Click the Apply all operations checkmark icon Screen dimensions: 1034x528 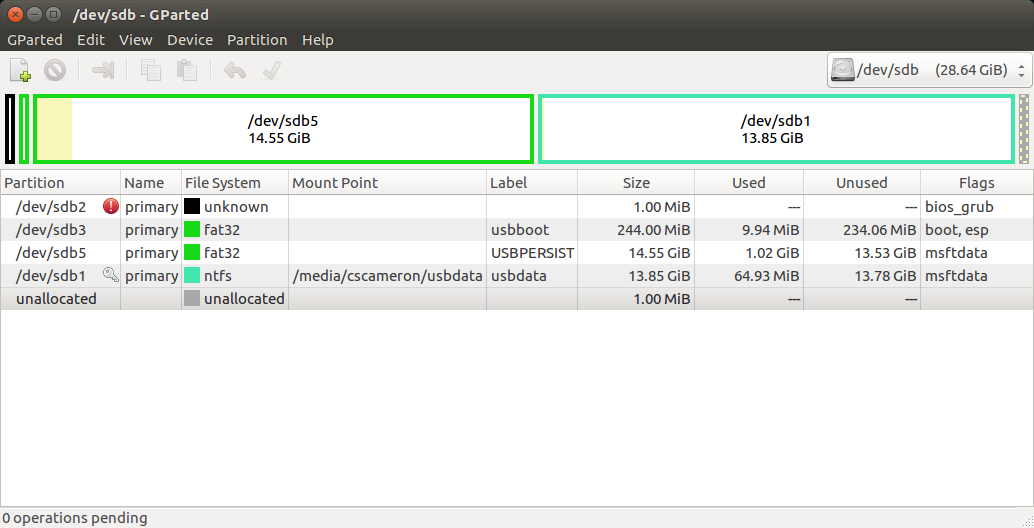[272, 70]
